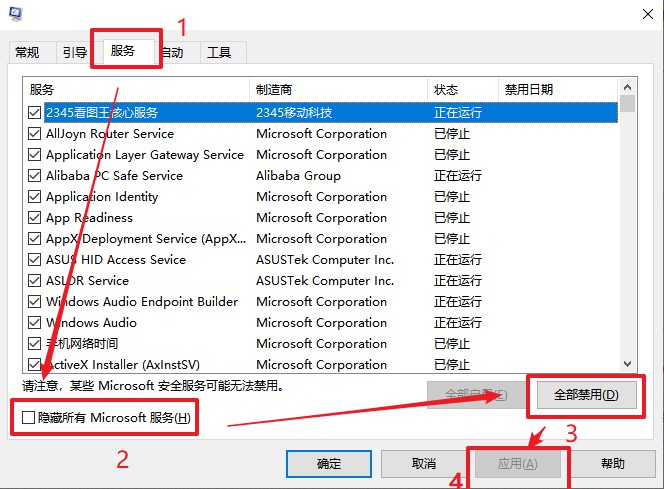This screenshot has height=489, width=664.
Task: Open help with 帮助 button
Action: coord(612,464)
